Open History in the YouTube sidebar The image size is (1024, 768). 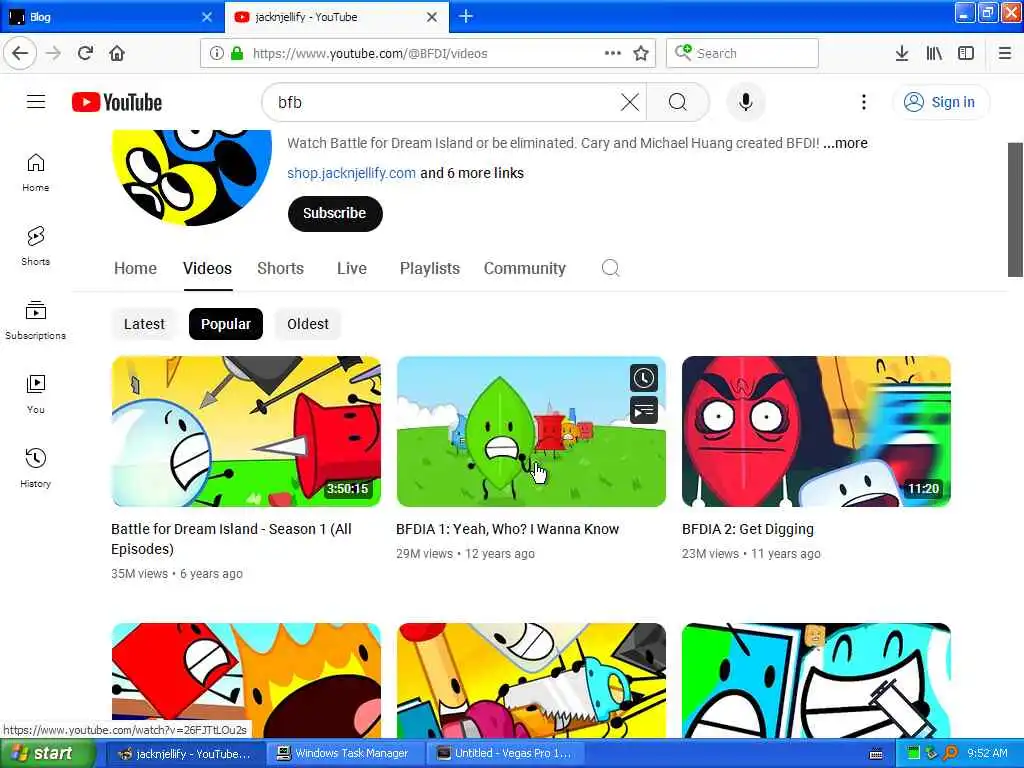[x=35, y=468]
